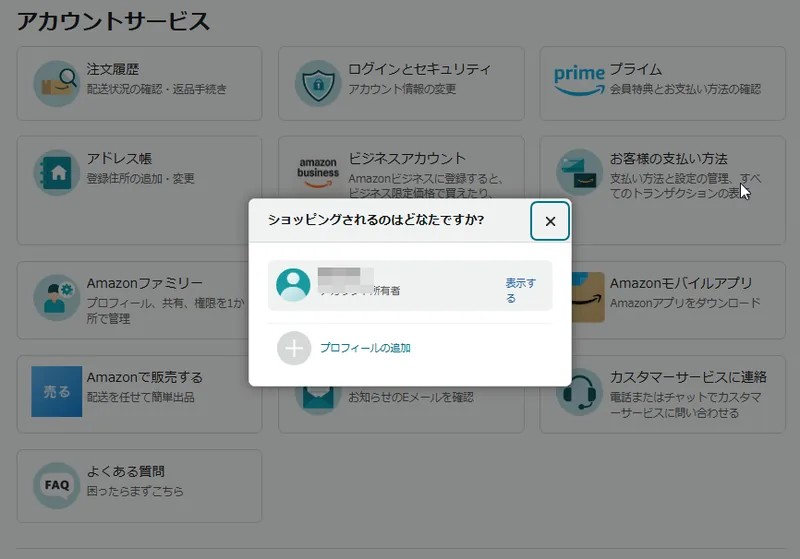Open ログインとセキュリティ title
This screenshot has width=800, height=559.
tap(419, 69)
